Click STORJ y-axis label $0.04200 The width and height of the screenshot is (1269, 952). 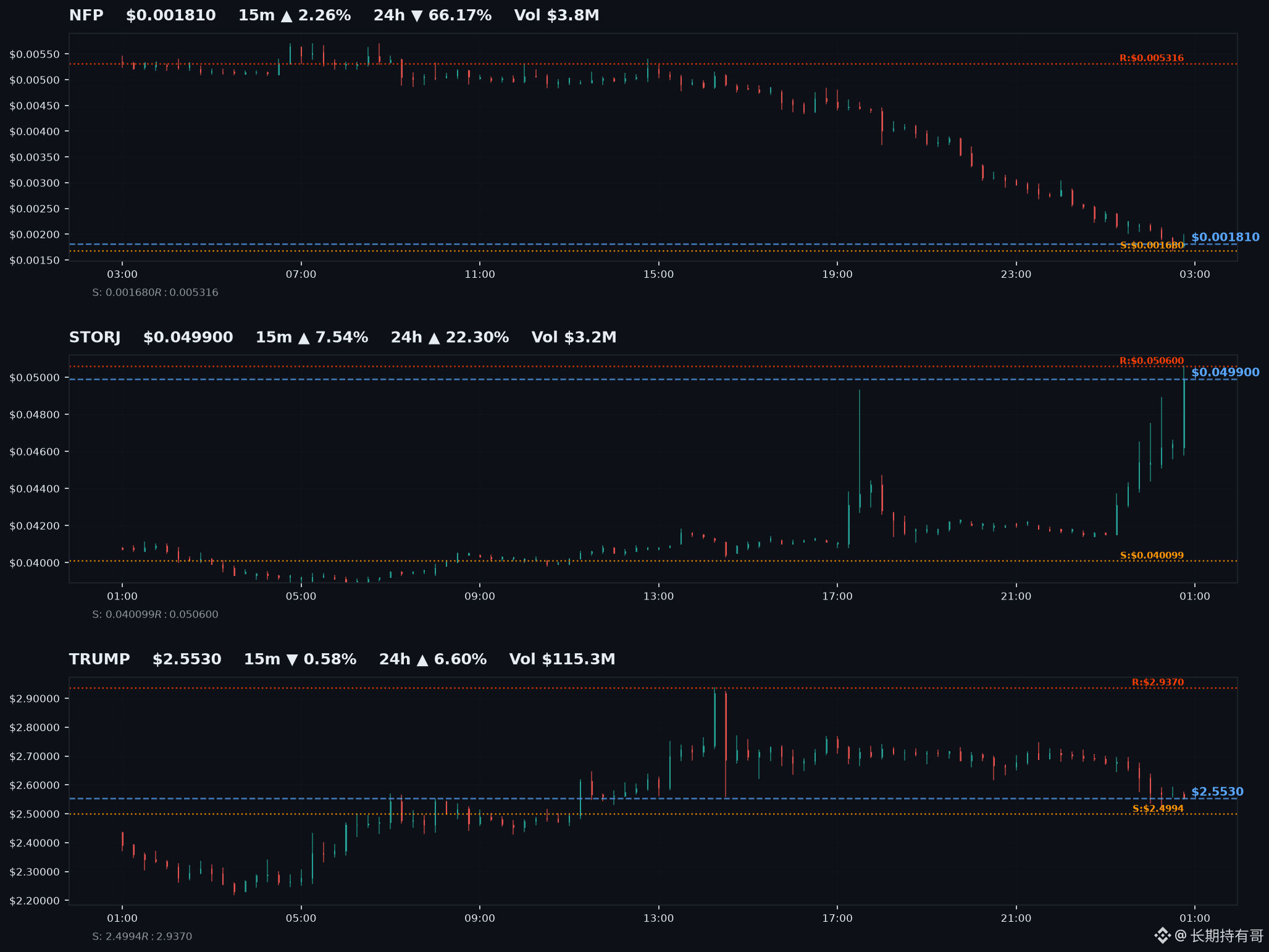pyautogui.click(x=35, y=526)
